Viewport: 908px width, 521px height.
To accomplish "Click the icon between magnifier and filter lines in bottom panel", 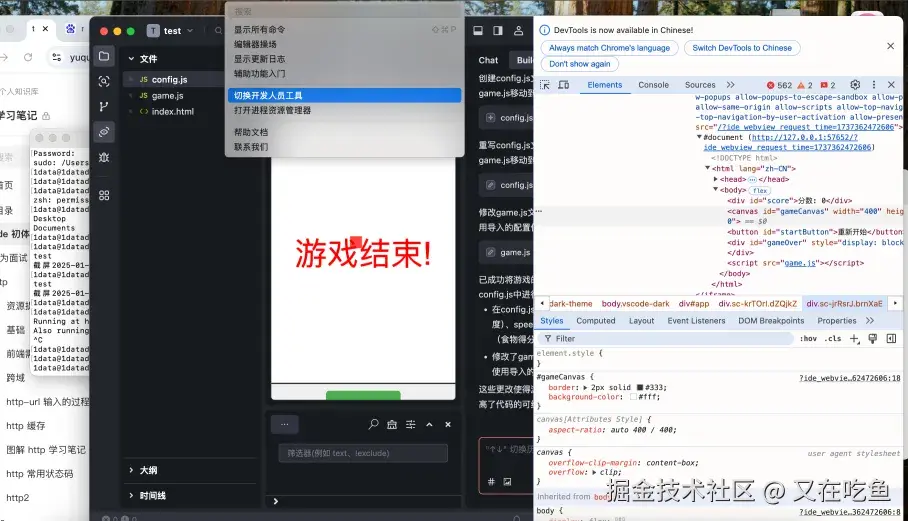I will (x=392, y=424).
